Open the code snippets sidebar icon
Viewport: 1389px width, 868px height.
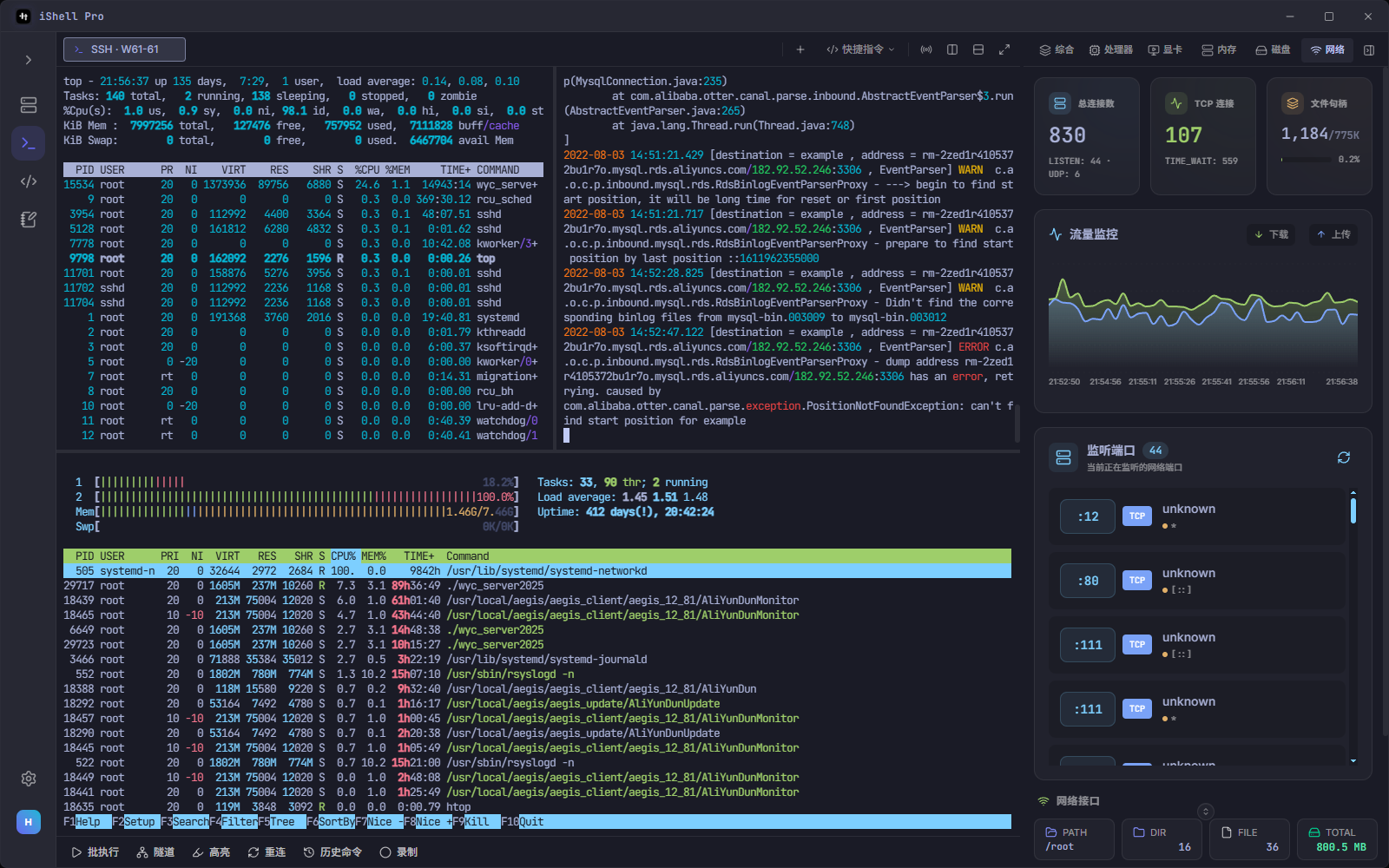point(29,181)
